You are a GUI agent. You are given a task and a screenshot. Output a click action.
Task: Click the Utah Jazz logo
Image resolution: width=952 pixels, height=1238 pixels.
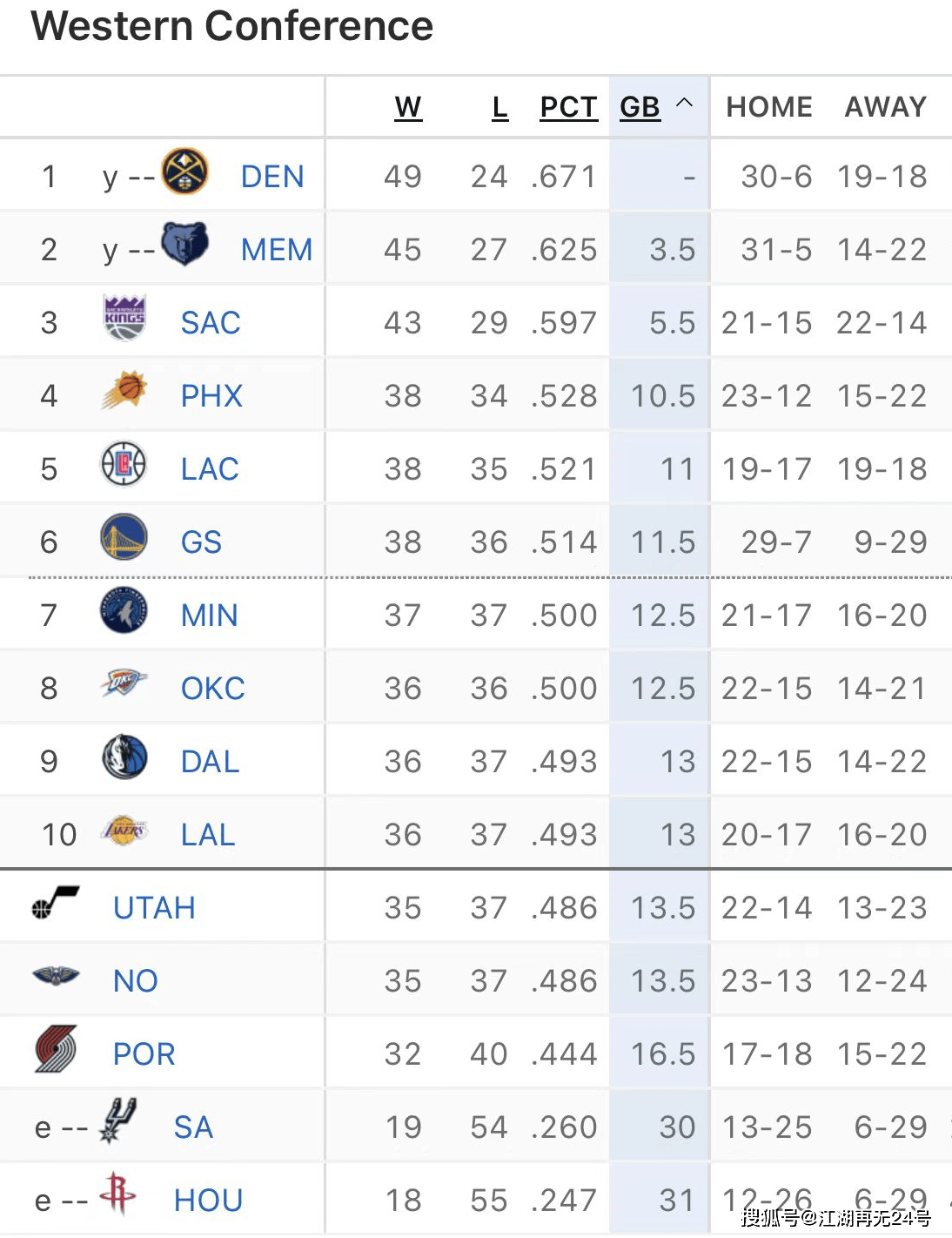pyautogui.click(x=56, y=903)
